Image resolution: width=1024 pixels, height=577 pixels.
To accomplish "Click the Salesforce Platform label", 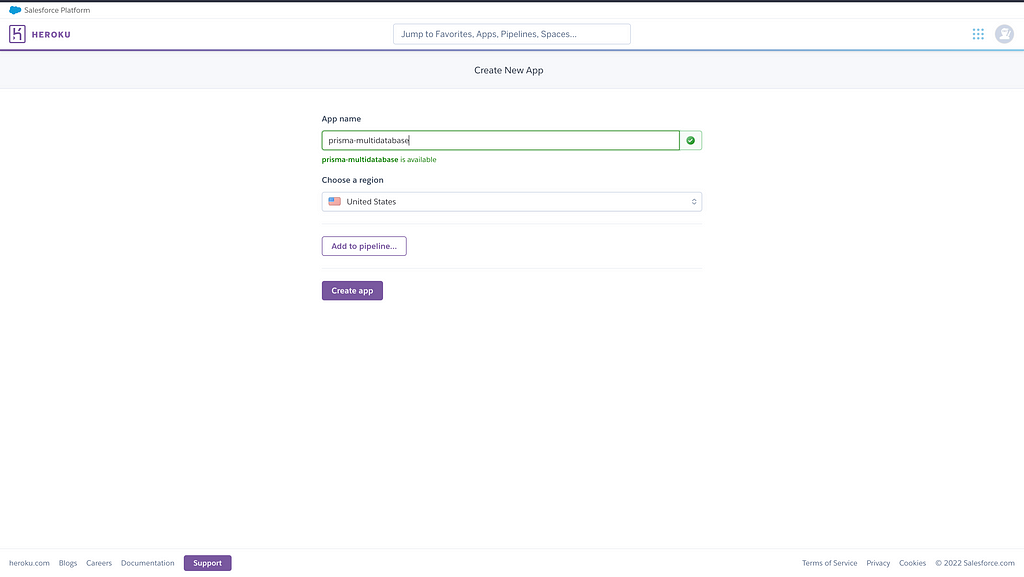I will (x=57, y=10).
